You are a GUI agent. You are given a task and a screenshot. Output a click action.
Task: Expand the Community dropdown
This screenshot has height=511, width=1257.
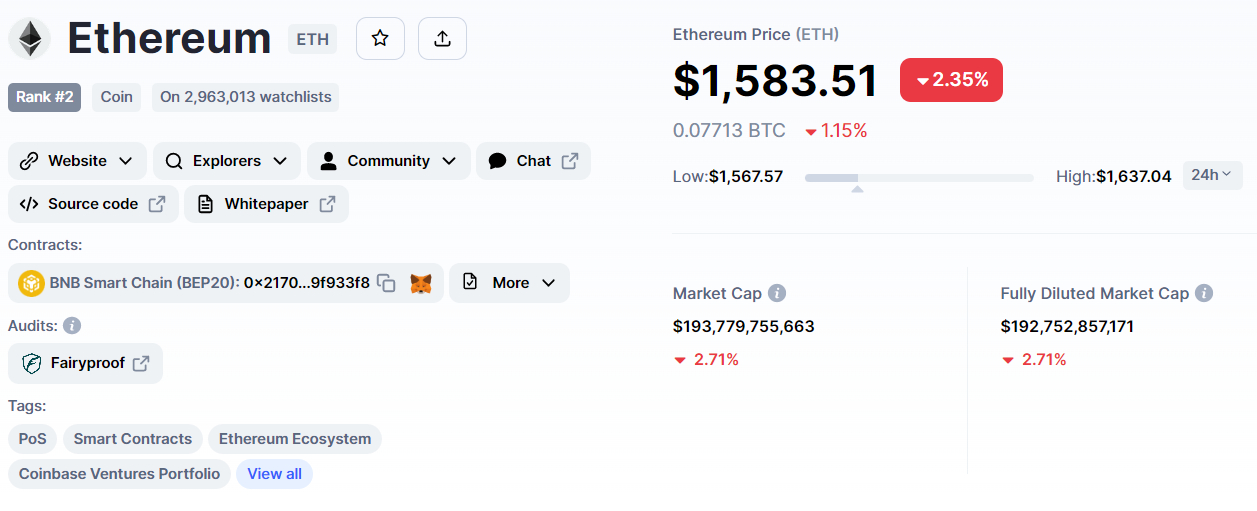[389, 161]
